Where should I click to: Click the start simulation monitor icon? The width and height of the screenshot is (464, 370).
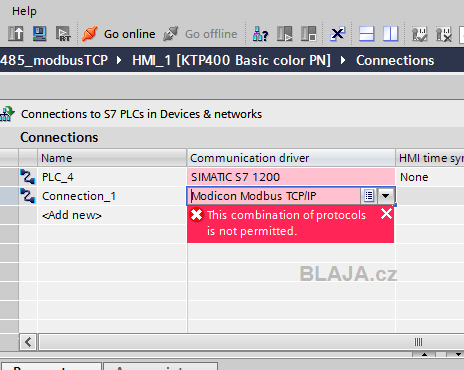40,34
